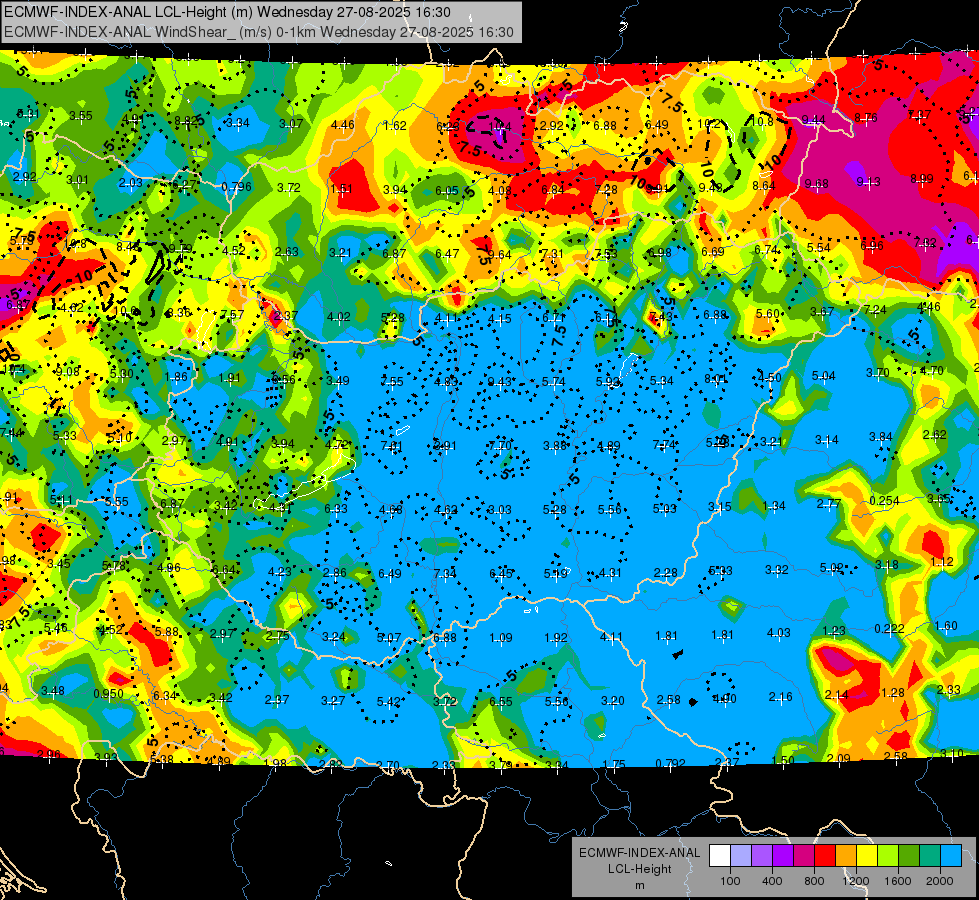Click the yellow legend color box

867,855
